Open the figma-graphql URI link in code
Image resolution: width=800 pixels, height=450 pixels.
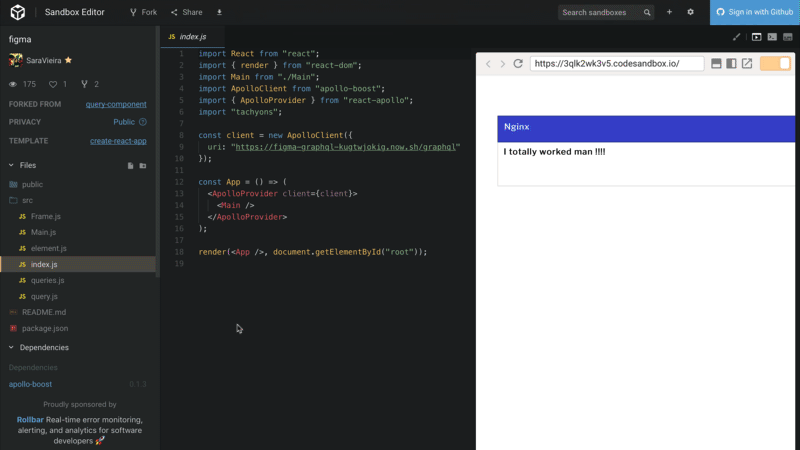345,147
